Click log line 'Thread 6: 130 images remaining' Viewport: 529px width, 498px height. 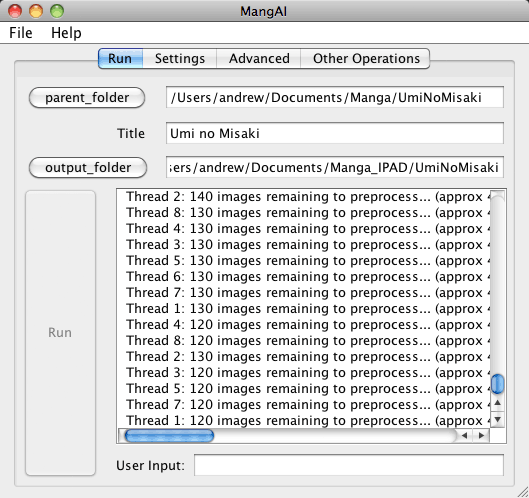[308, 277]
